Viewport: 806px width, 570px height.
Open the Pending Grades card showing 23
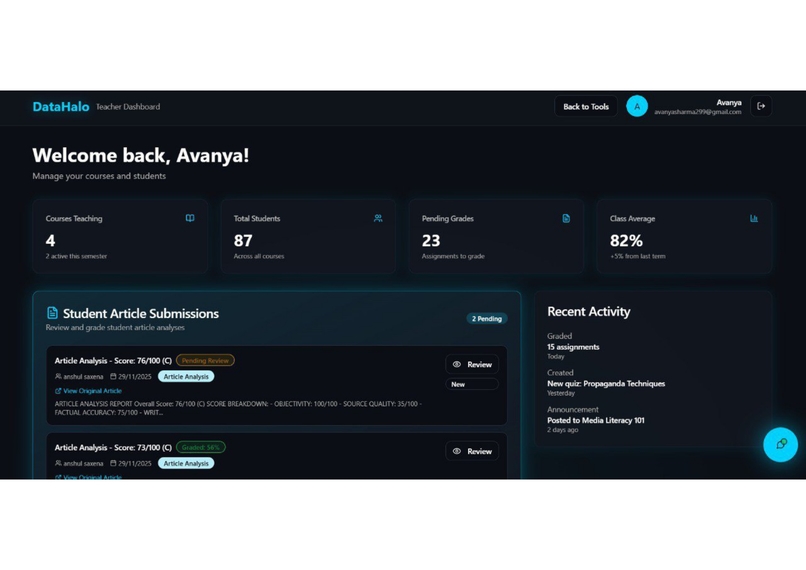pos(496,236)
